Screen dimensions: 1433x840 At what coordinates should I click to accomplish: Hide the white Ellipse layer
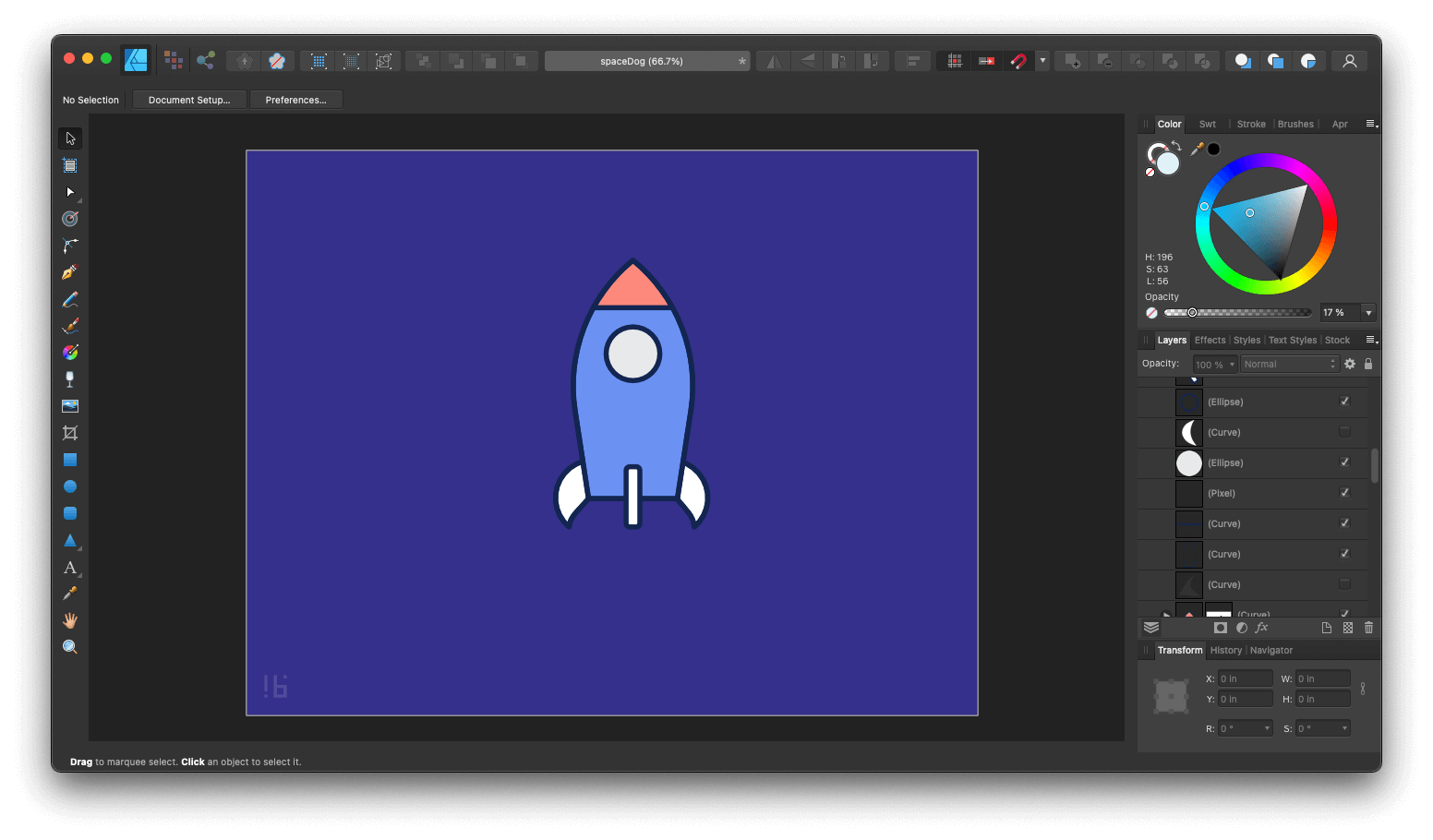[x=1344, y=462]
